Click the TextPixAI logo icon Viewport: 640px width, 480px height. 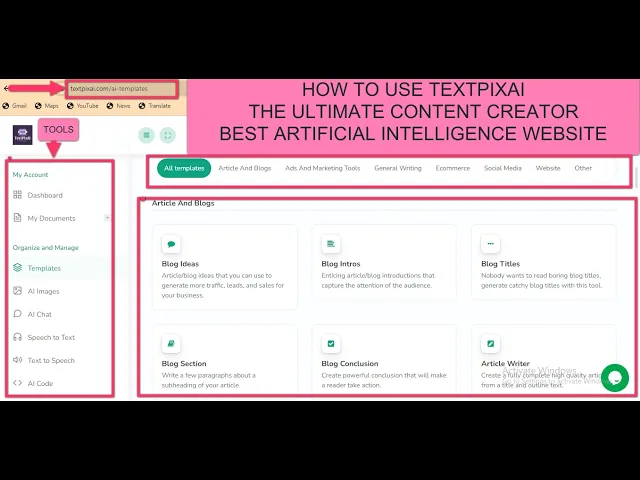(x=22, y=135)
